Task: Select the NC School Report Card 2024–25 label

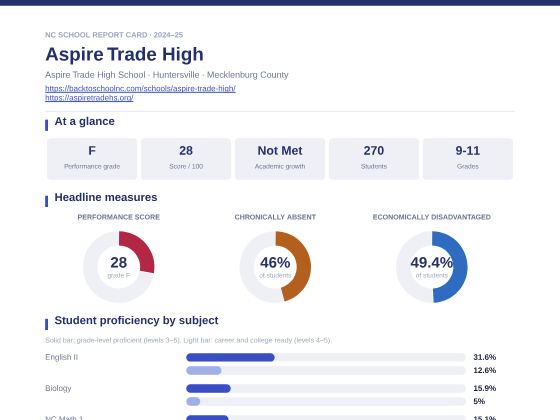Action: click(114, 35)
